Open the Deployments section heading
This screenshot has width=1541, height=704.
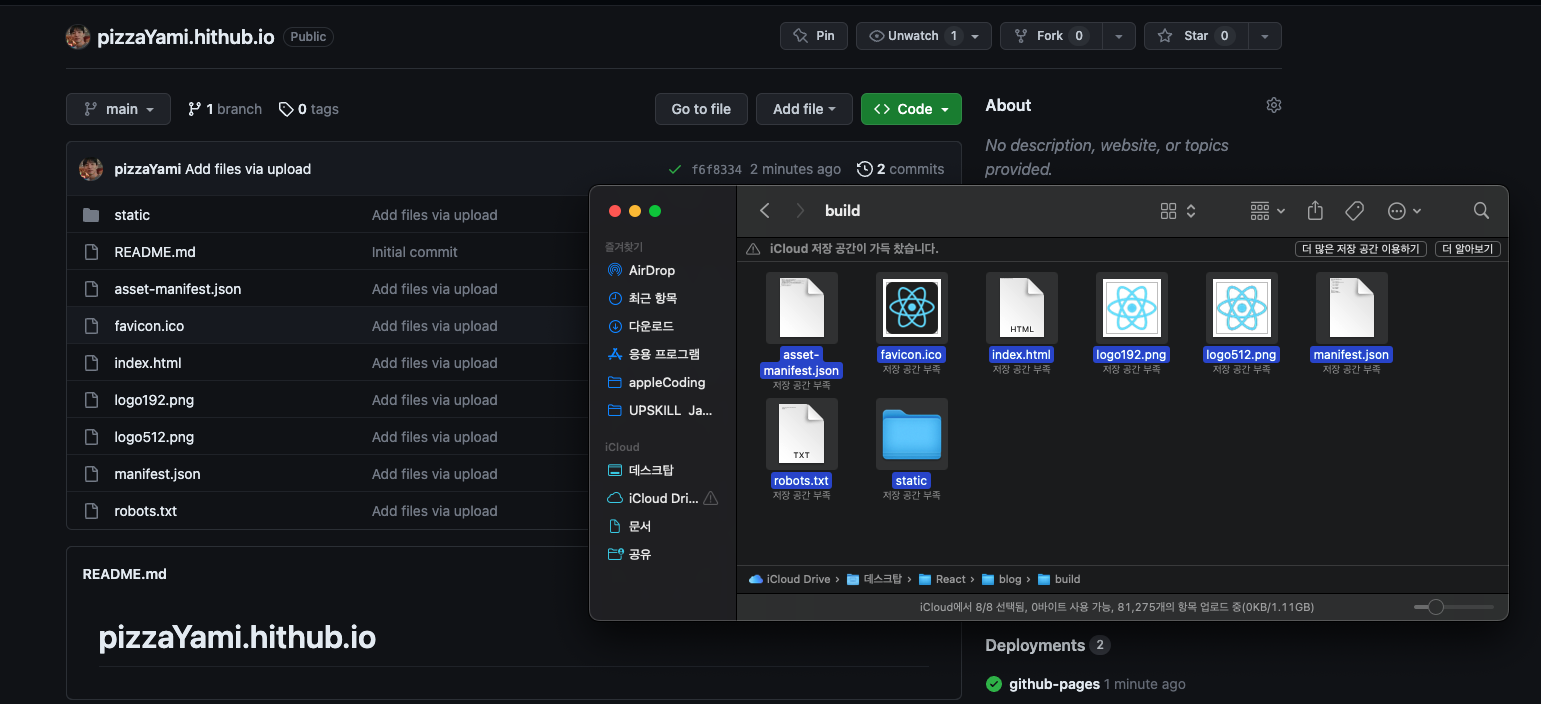pos(1035,645)
